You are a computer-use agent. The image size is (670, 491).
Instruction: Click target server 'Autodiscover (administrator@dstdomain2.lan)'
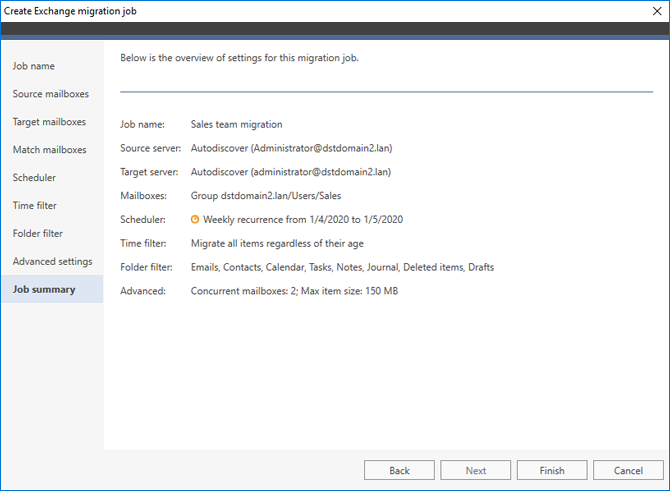pos(291,172)
